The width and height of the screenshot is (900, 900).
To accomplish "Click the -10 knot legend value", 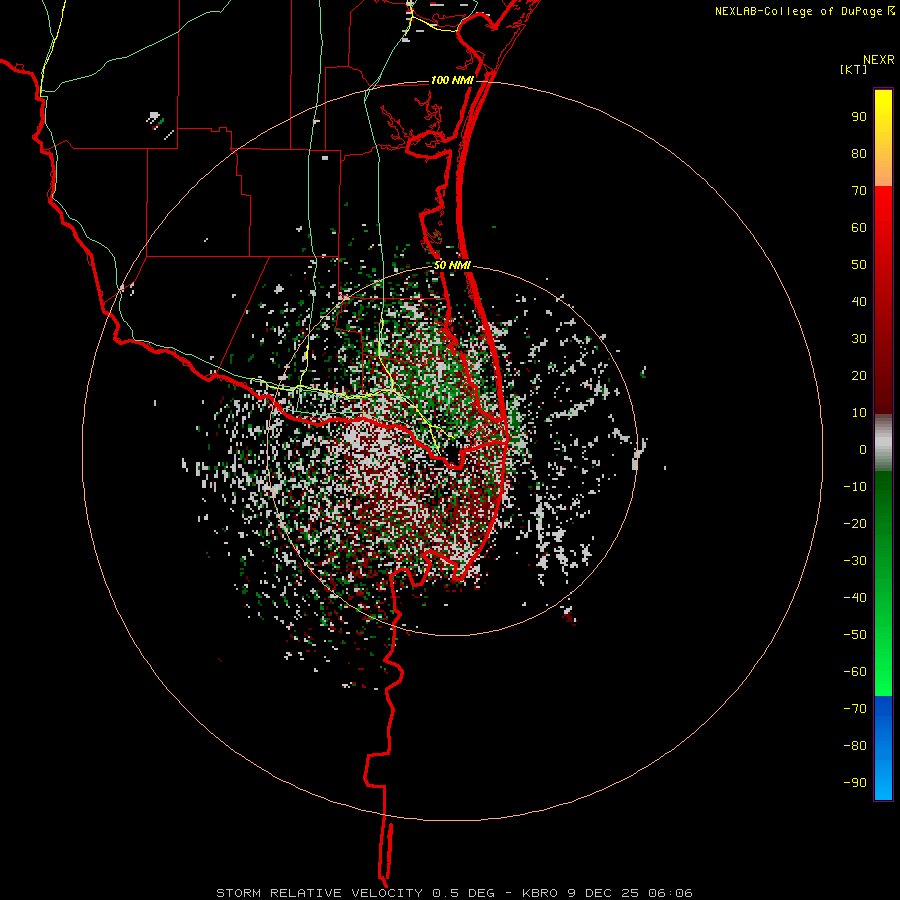I will 855,487.
